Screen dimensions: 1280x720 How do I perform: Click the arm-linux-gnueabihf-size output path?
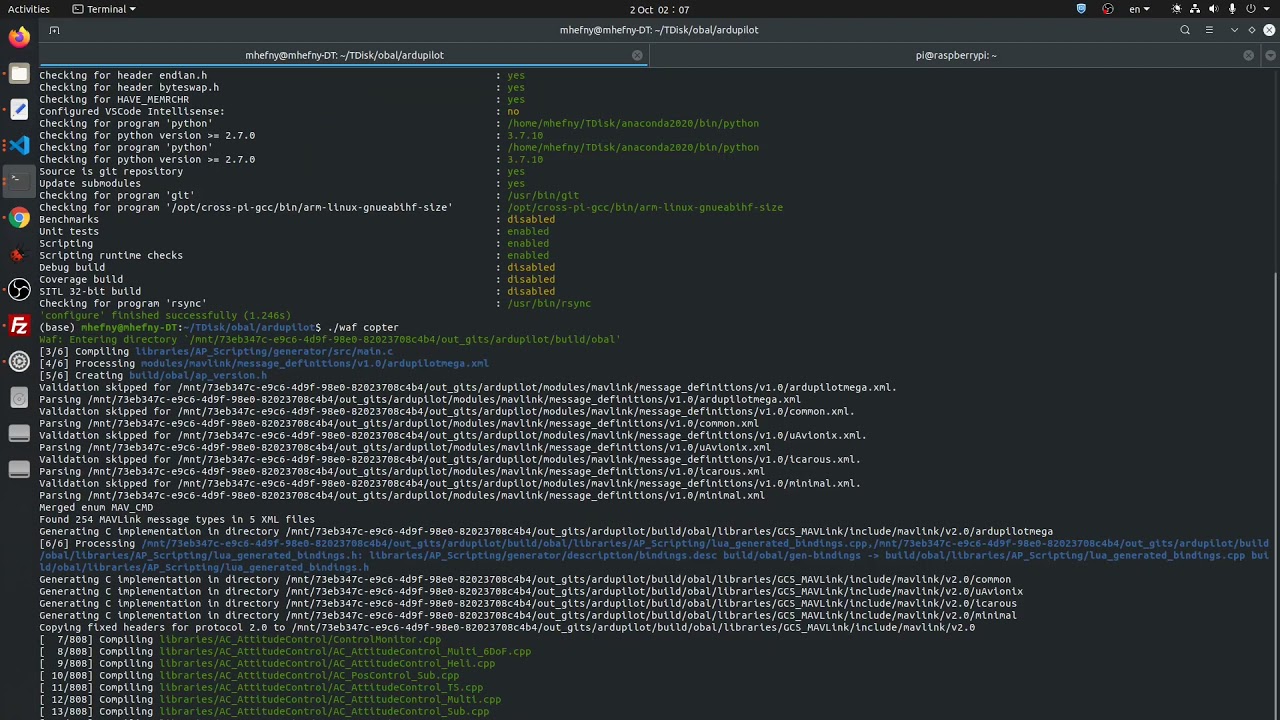click(645, 207)
